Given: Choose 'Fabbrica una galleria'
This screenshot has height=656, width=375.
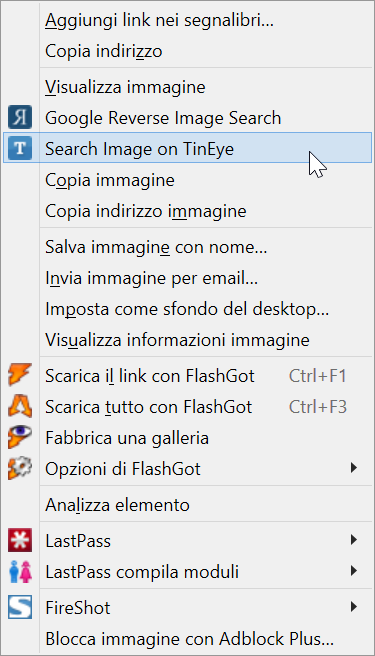Looking at the screenshot, I should 187,438.
